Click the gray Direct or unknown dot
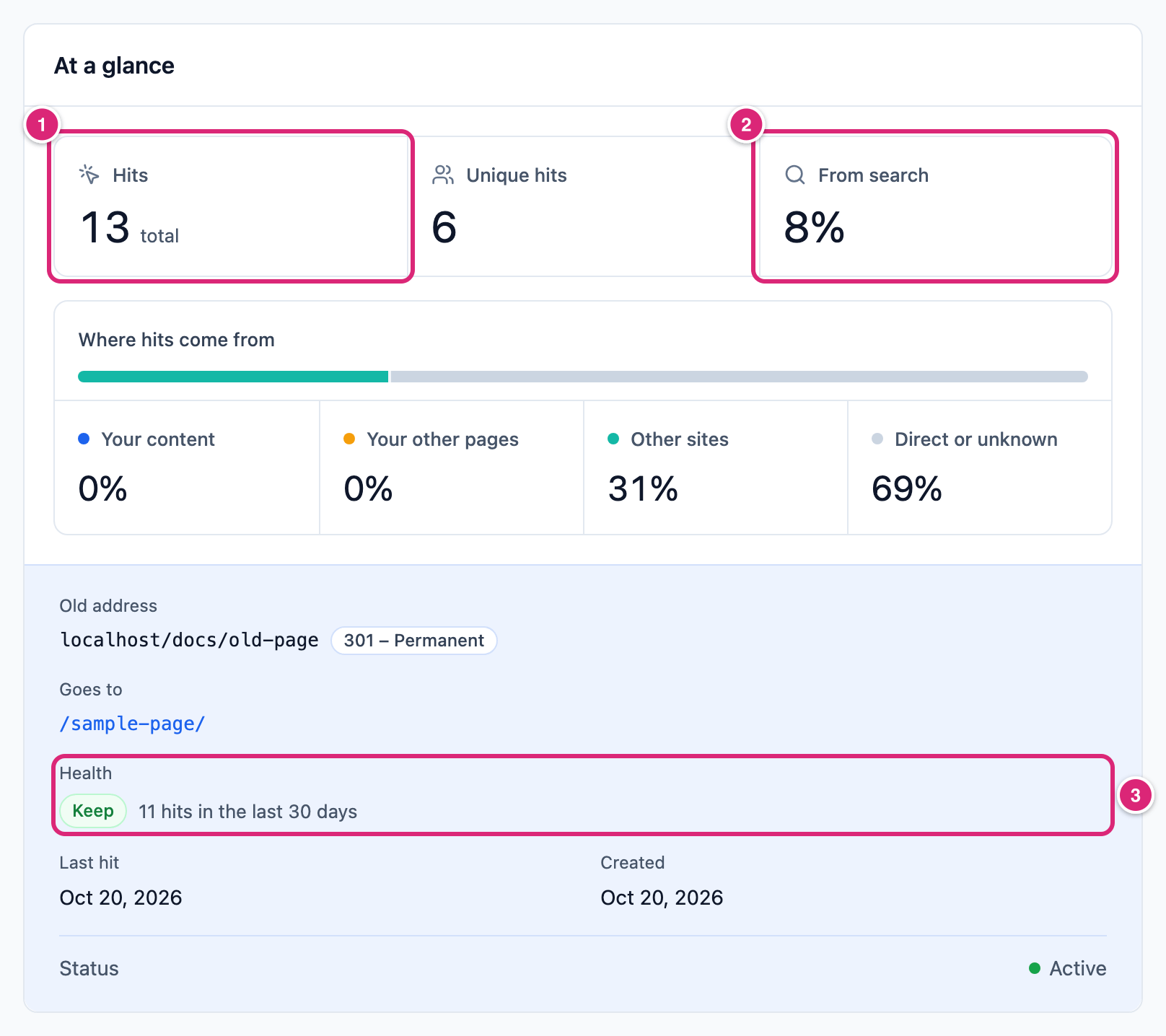 (877, 439)
